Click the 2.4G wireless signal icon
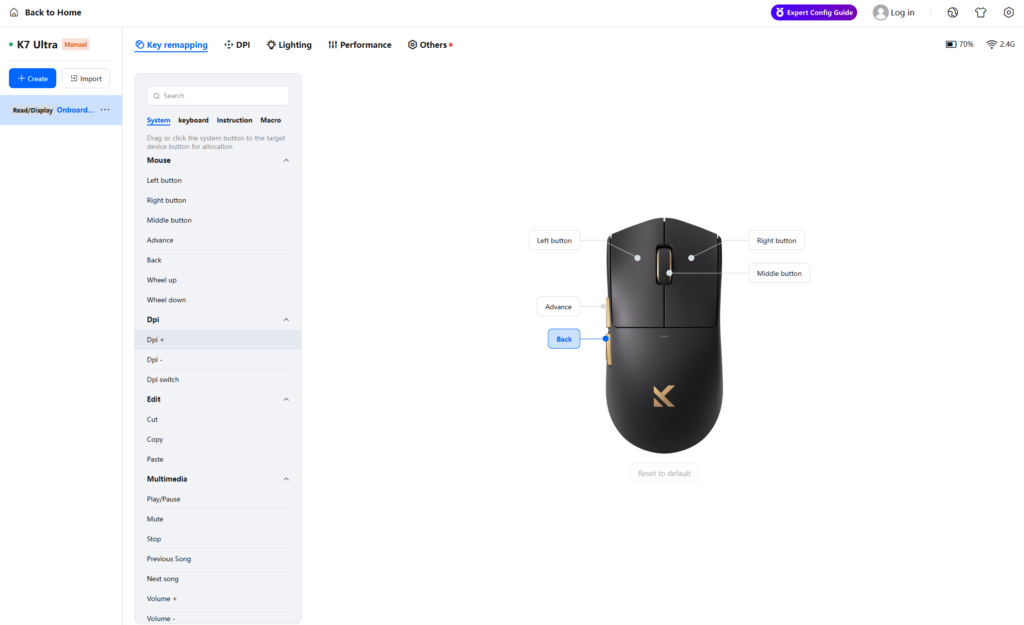This screenshot has height=625, width=1024. [991, 45]
